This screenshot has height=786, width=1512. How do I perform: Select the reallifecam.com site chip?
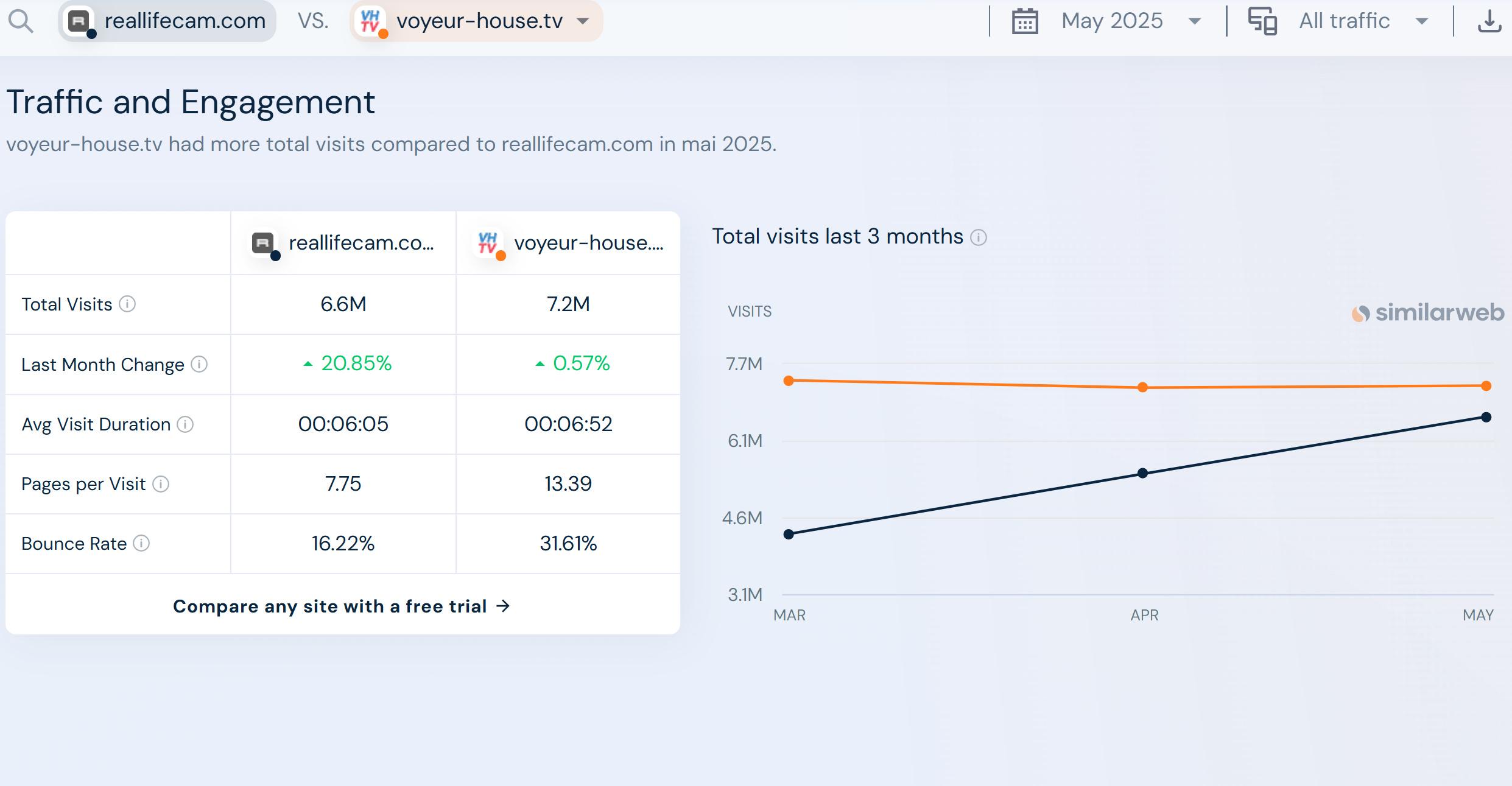pos(167,21)
